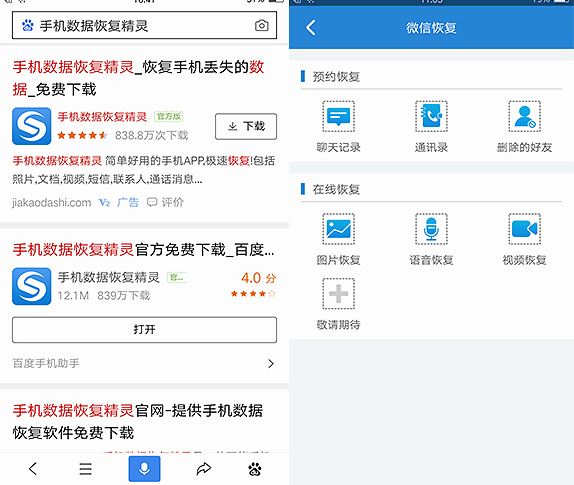Click the 839万下载 download count text
Image resolution: width=574 pixels, height=485 pixels.
pos(124,295)
